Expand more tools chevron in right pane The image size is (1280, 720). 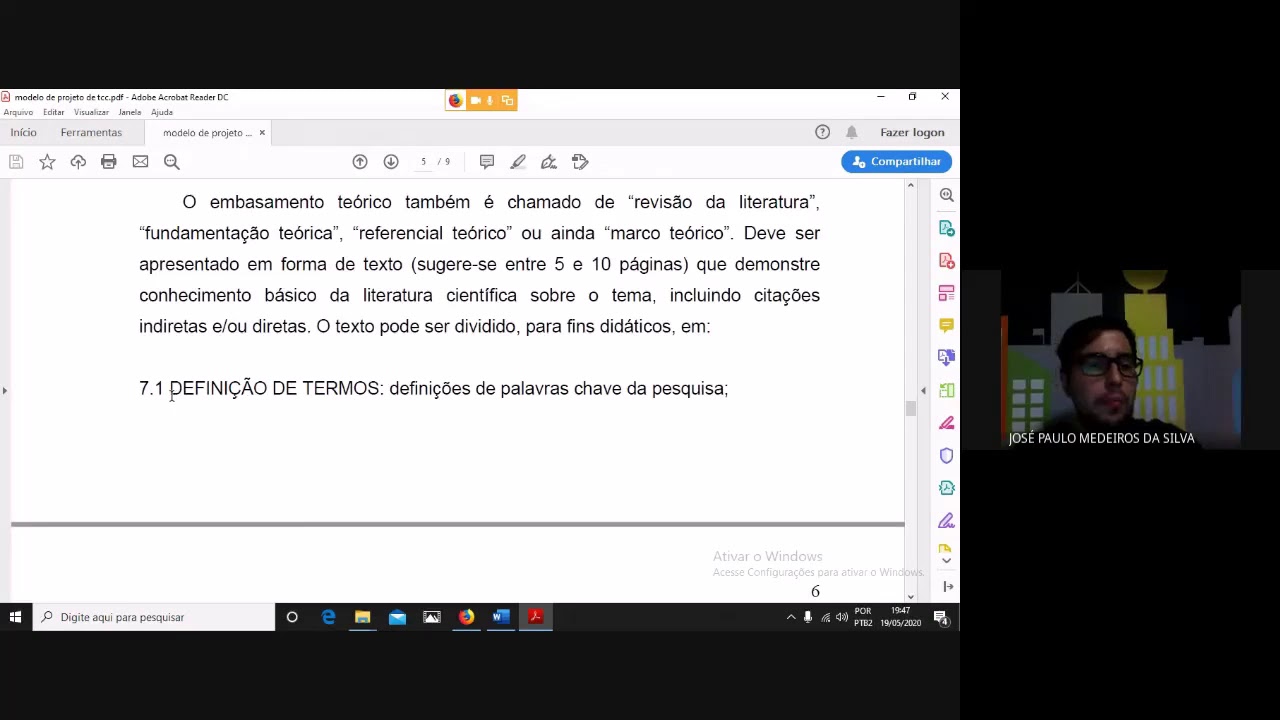947,560
